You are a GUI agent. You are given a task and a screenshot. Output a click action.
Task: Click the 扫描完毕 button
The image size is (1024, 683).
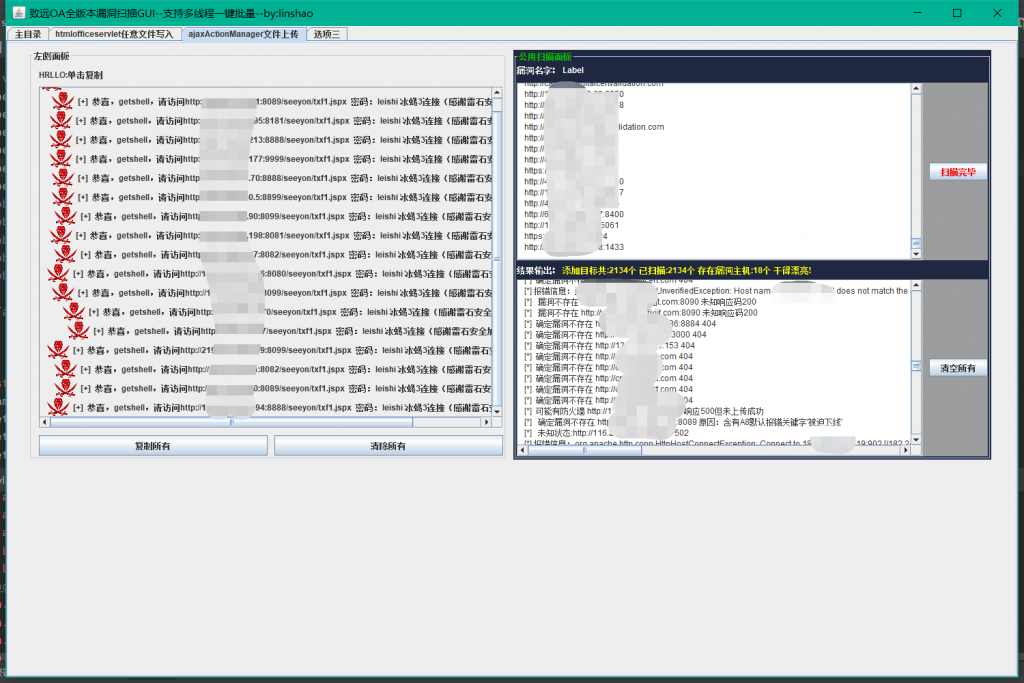point(958,172)
